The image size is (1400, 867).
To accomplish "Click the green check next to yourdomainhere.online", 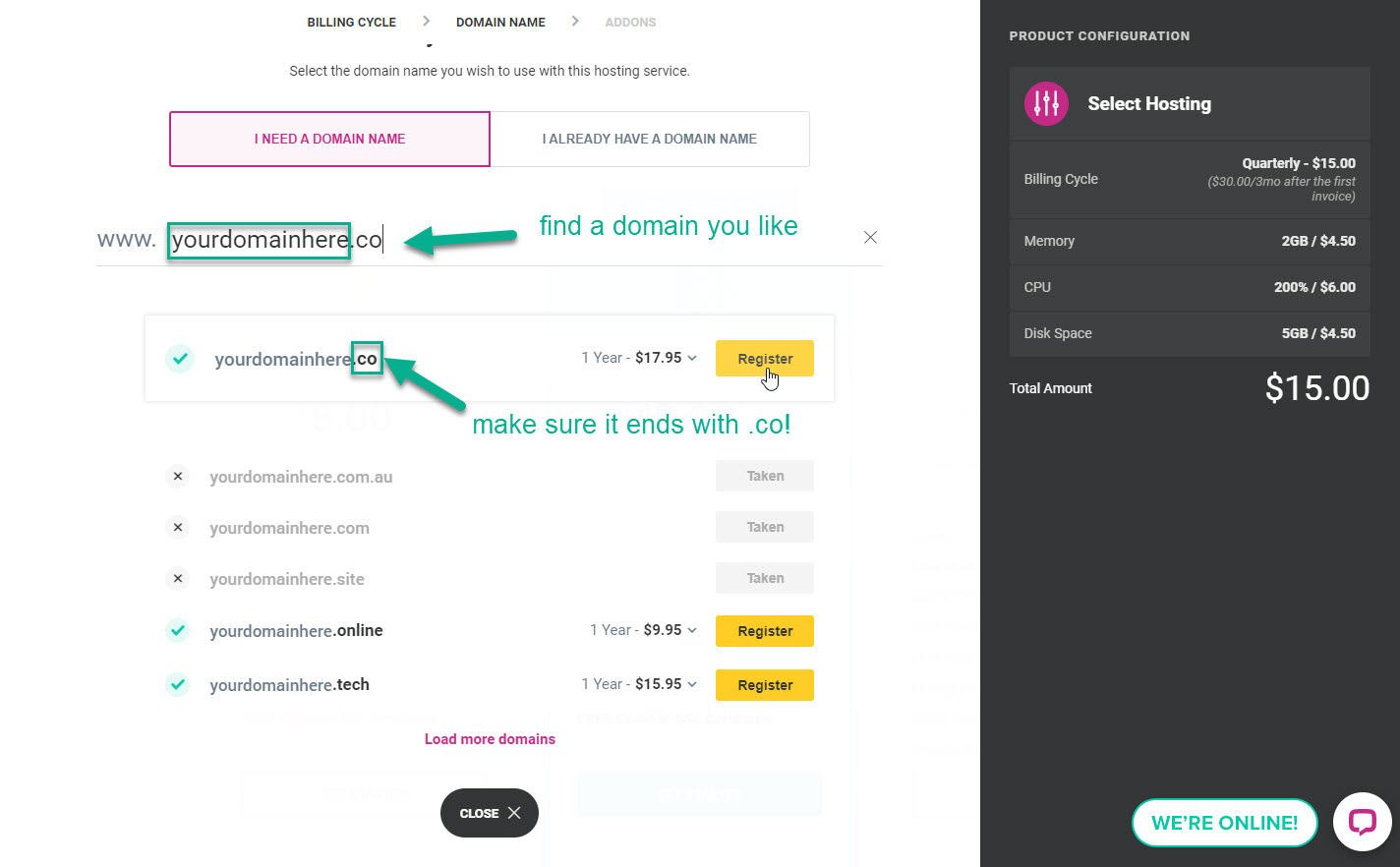I will click(177, 630).
